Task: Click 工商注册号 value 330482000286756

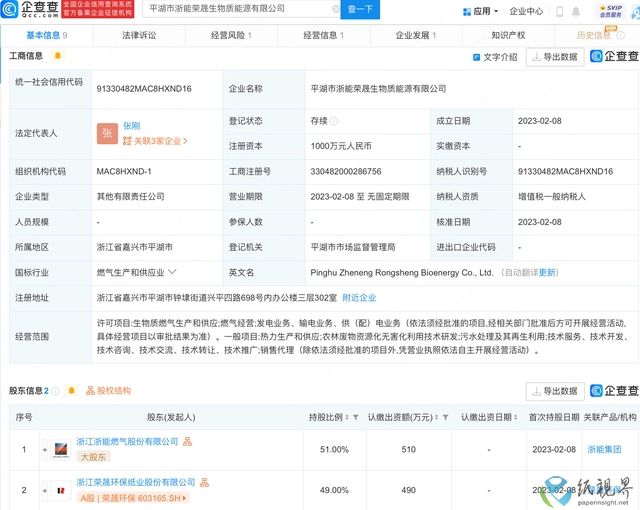Action: point(346,171)
